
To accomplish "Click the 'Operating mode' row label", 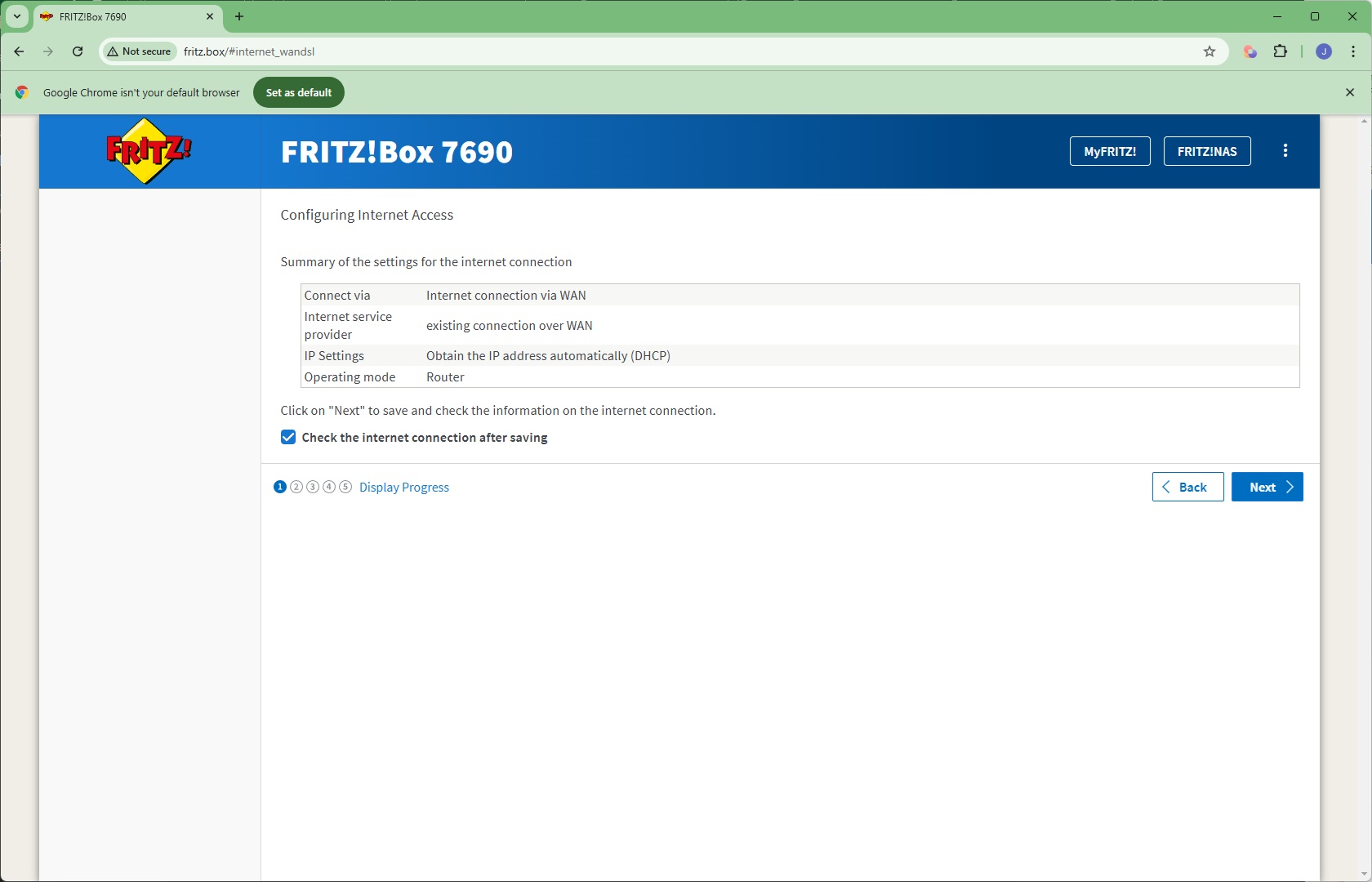I will [x=350, y=377].
